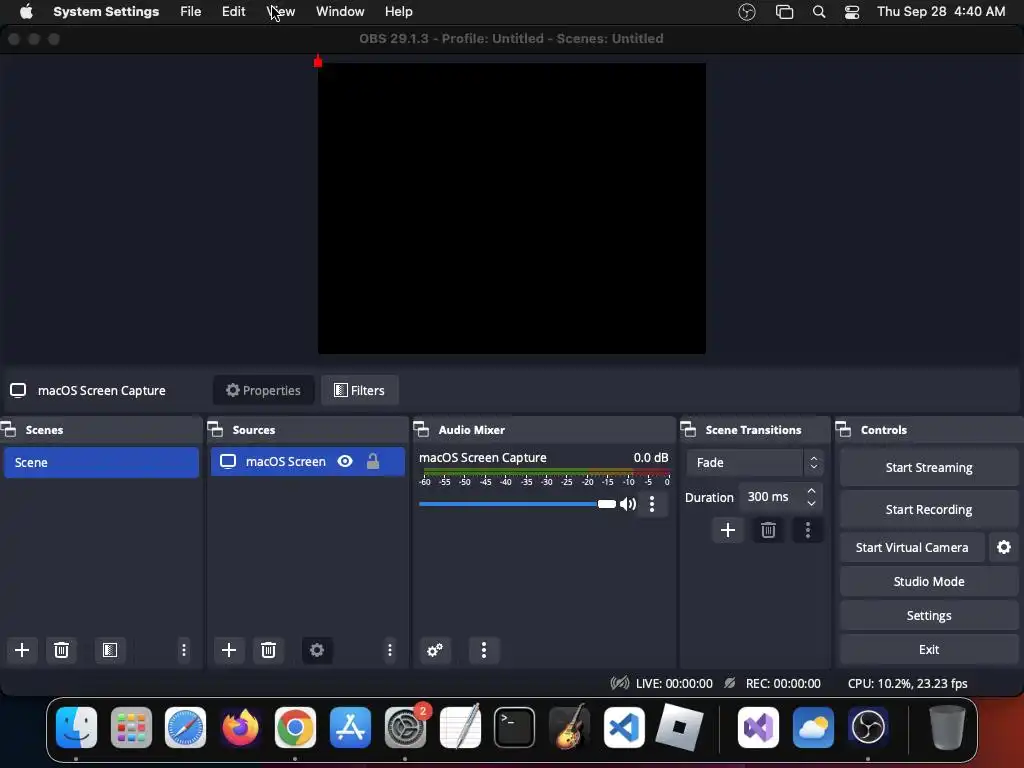Click Start Recording button
This screenshot has height=768, width=1024.
point(929,509)
